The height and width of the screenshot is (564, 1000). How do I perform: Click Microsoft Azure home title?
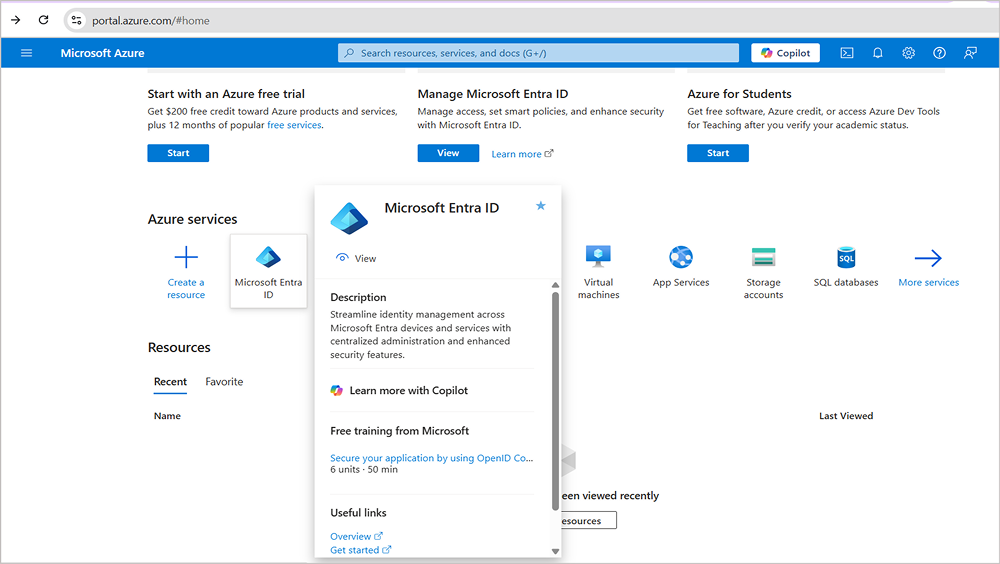(102, 53)
